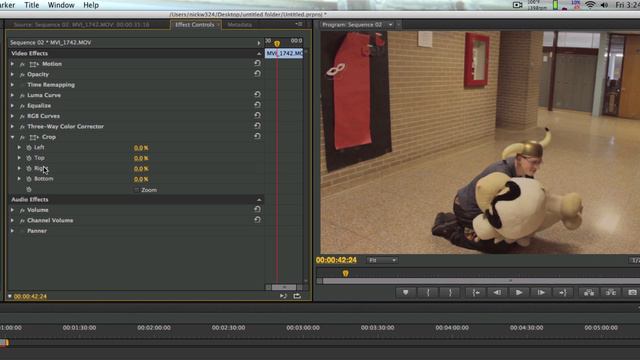Open the Window menu

[61, 5]
